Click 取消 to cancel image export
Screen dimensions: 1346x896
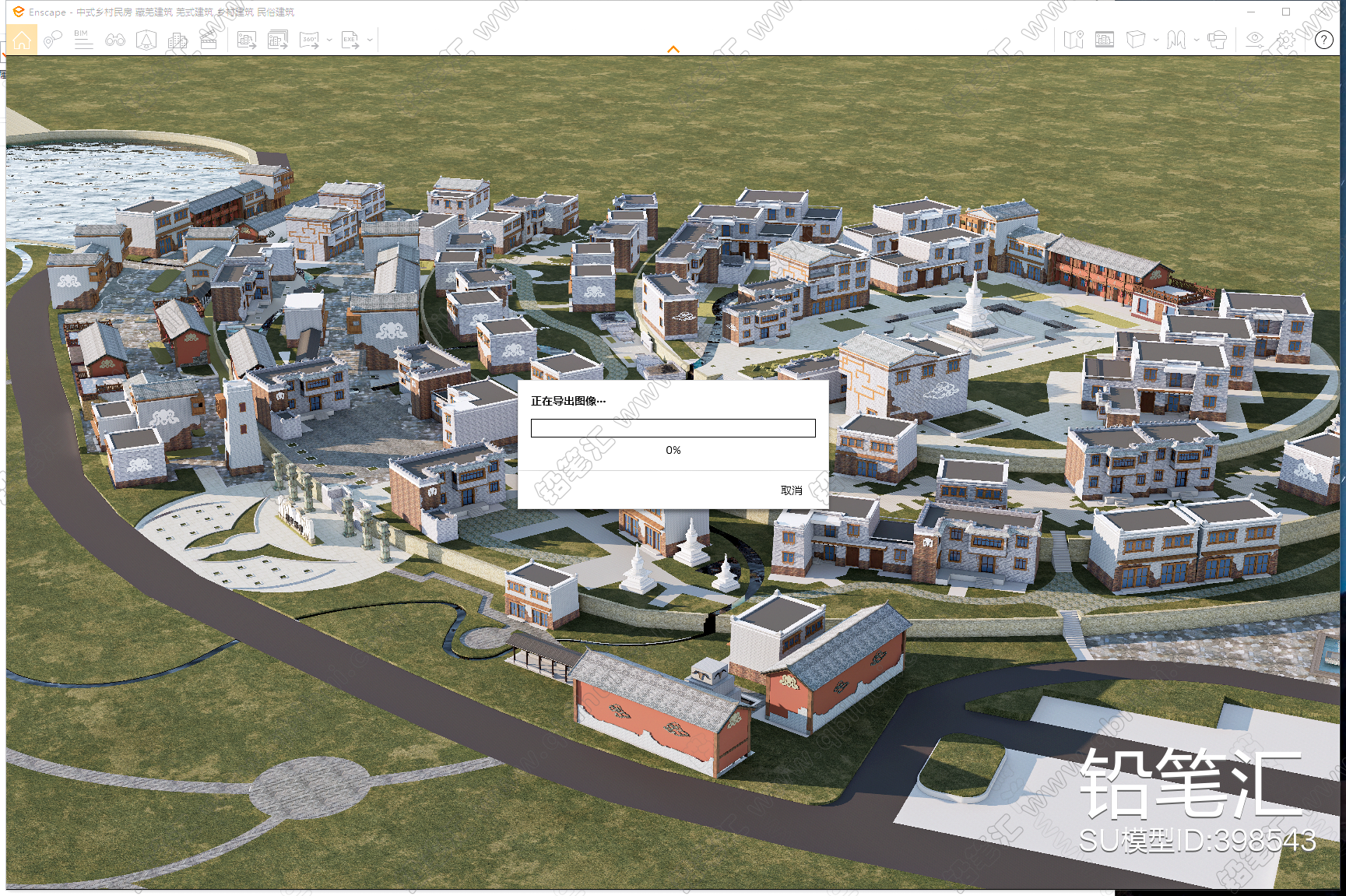coord(792,490)
